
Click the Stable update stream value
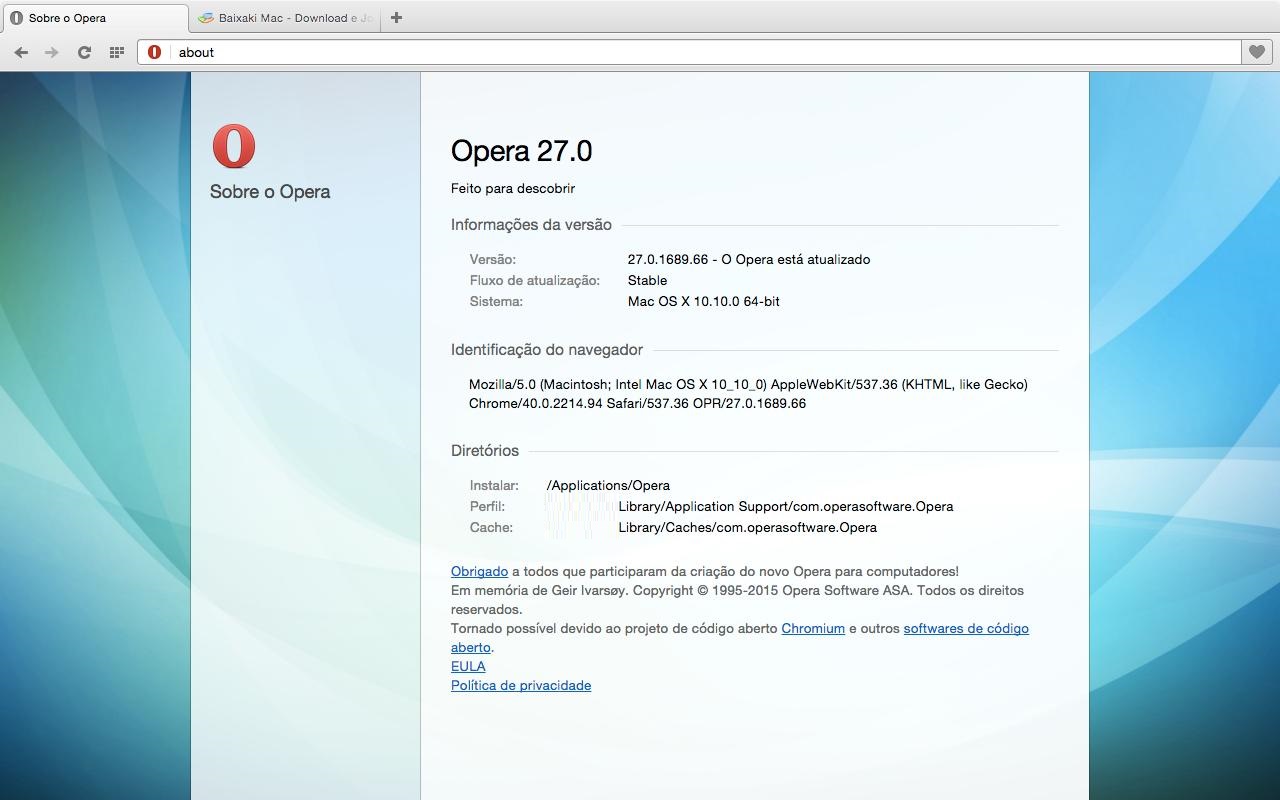point(647,280)
